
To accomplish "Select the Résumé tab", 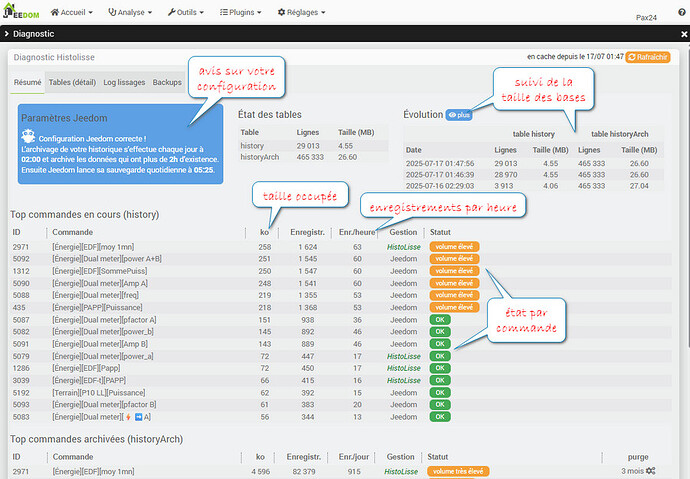I will tap(27, 82).
